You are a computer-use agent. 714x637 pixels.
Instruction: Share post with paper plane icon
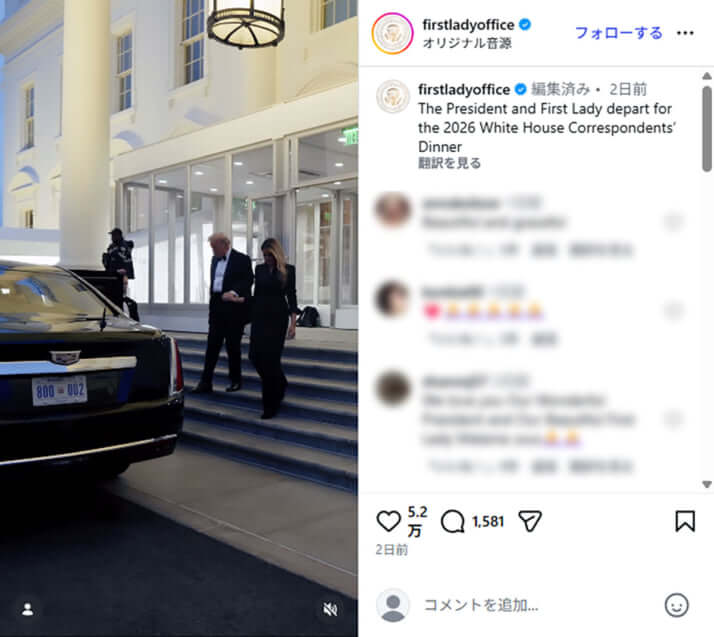pyautogui.click(x=530, y=521)
